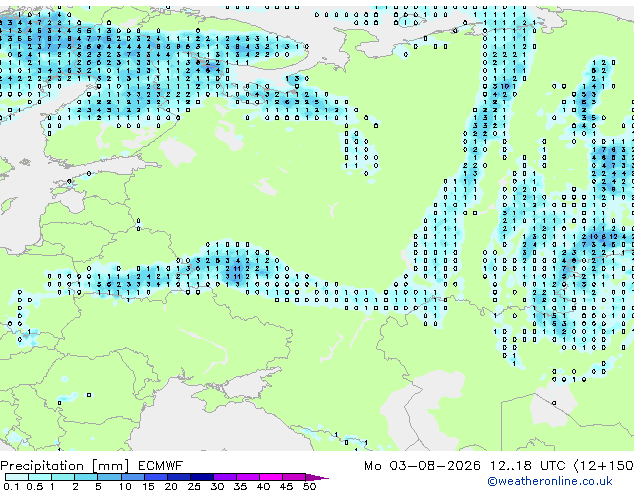Click the '20' legend value label
Viewport: 634px width, 490px height.
point(171,486)
